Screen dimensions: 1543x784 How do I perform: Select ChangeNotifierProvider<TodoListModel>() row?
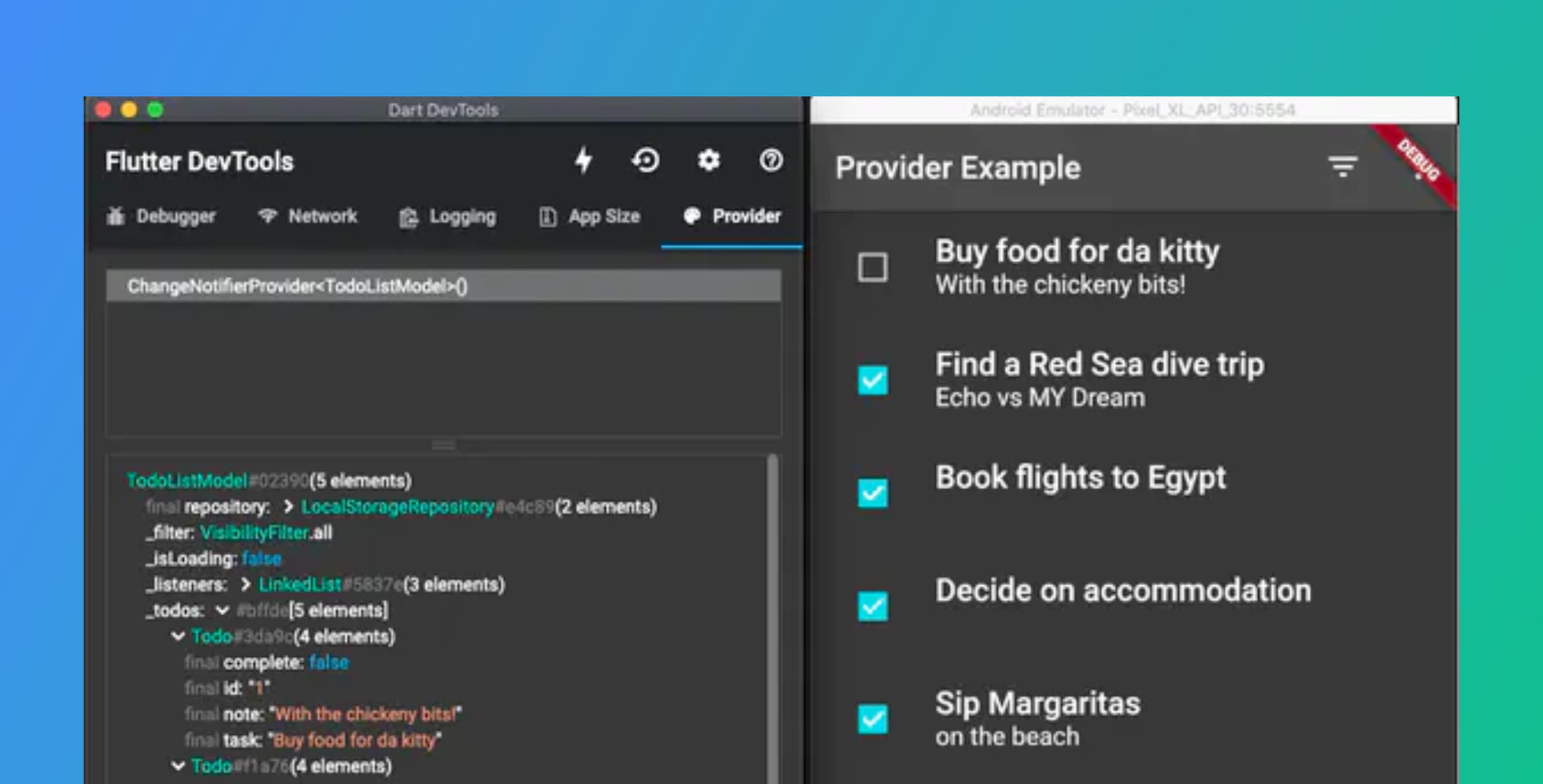click(x=444, y=286)
